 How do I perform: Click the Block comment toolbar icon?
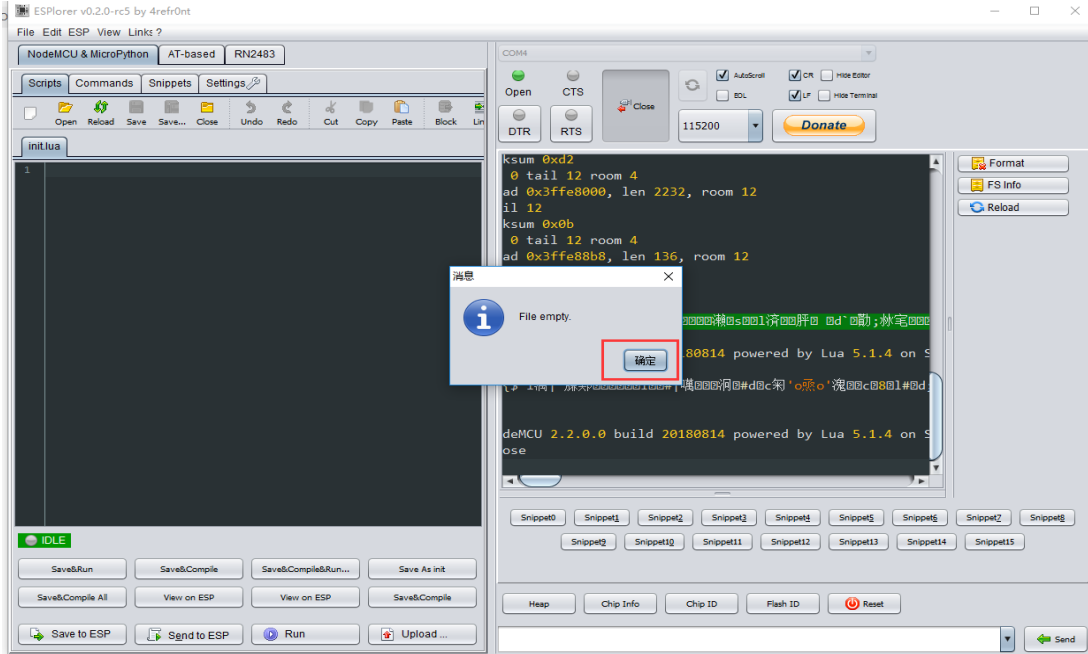445,112
